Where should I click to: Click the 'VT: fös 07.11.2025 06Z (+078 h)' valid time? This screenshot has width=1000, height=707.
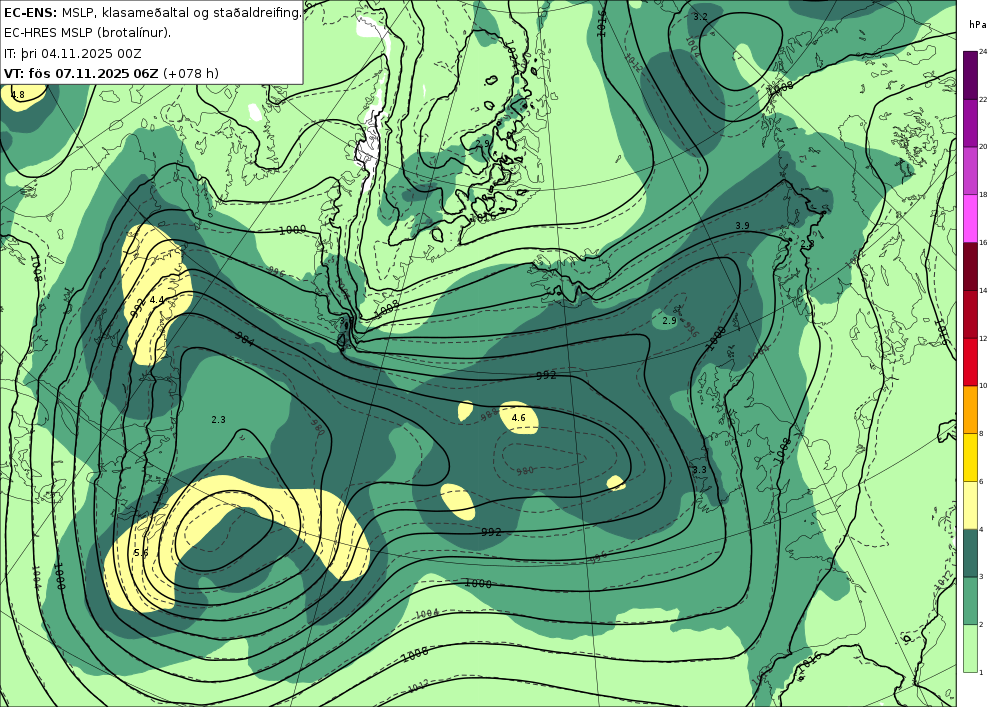(111, 73)
